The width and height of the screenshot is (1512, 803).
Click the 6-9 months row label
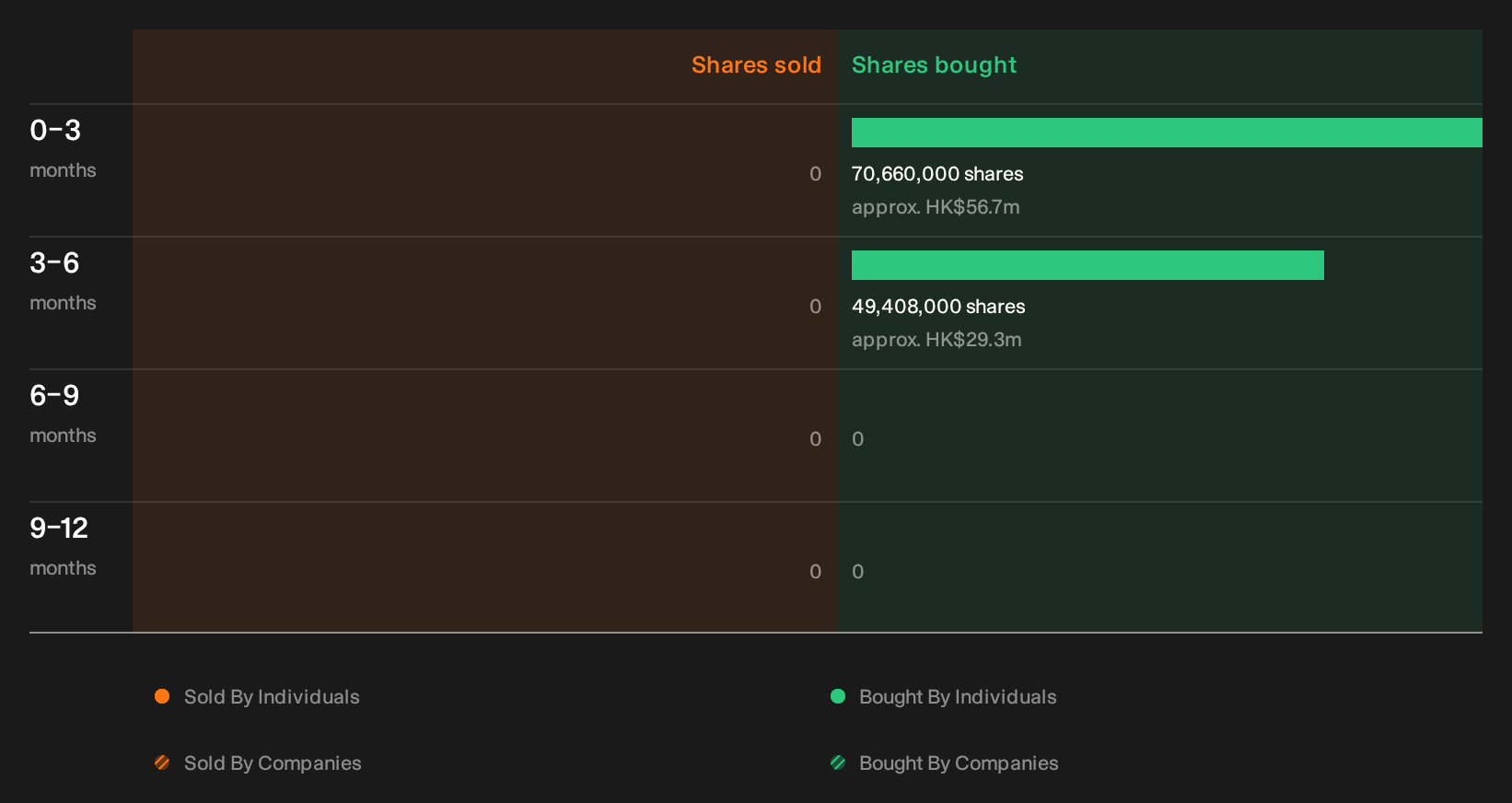63,413
